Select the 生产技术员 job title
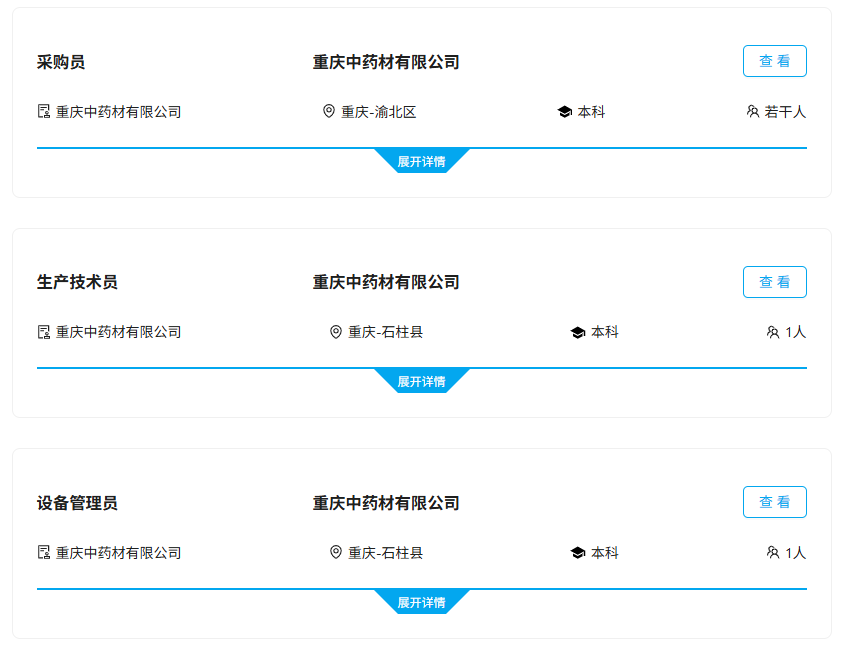843x651 pixels. [x=77, y=282]
